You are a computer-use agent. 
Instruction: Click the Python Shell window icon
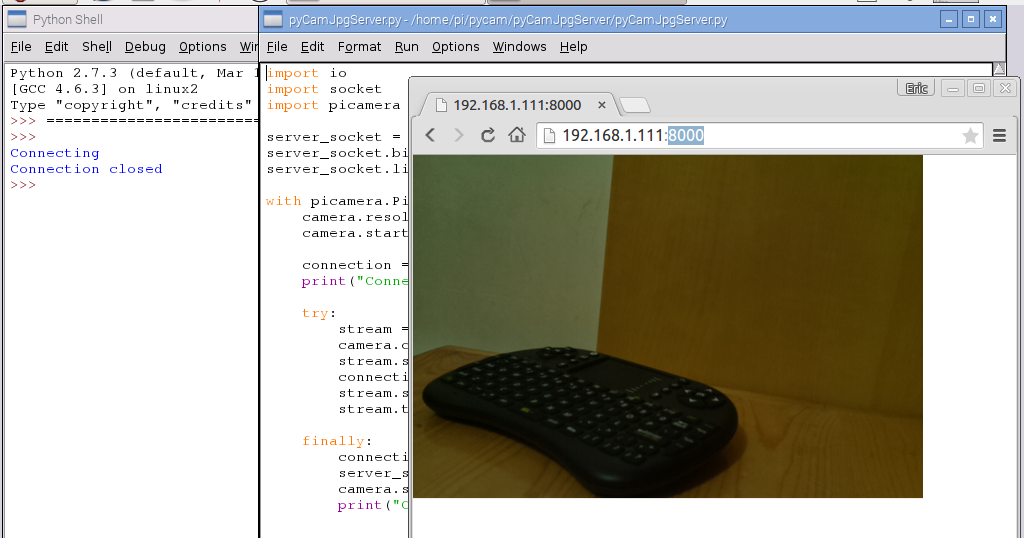click(16, 20)
